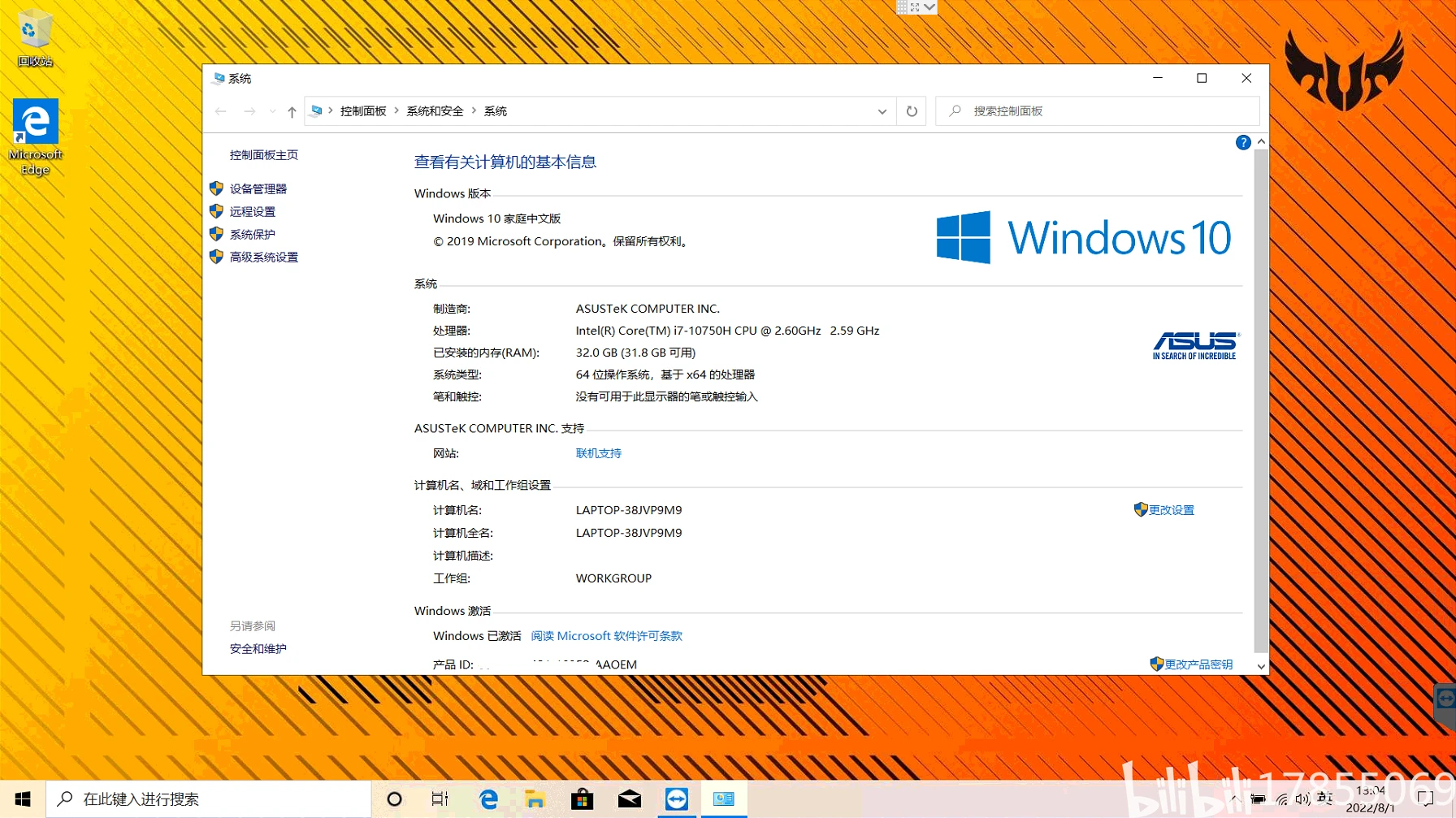1456x818 pixels.
Task: Open TeamViewer icon on taskbar
Action: pos(676,799)
